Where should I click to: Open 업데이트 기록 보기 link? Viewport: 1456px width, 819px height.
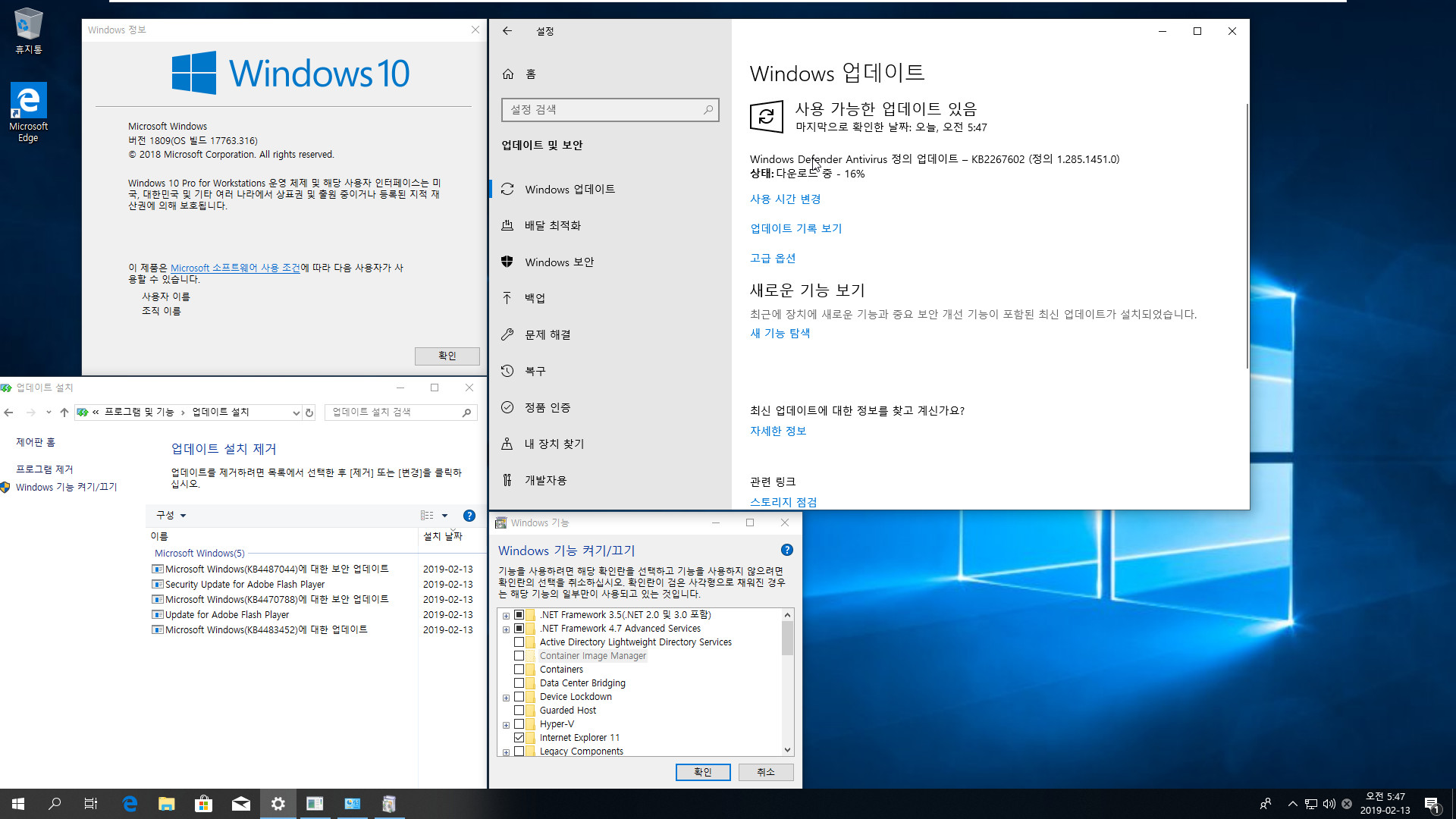point(795,228)
